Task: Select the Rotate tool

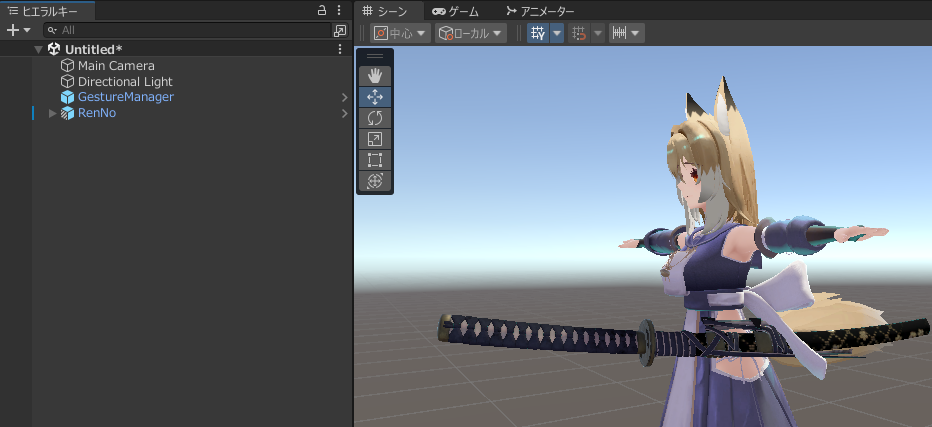Action: click(375, 118)
